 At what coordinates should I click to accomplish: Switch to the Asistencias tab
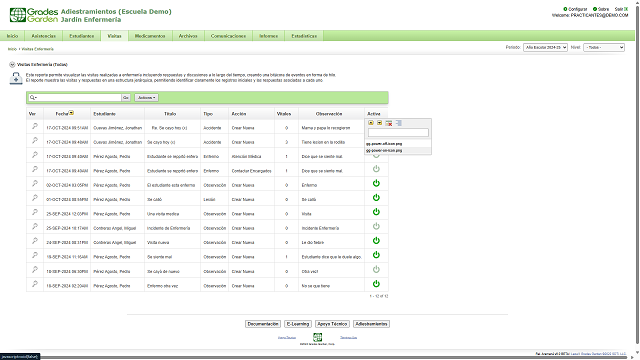44,36
